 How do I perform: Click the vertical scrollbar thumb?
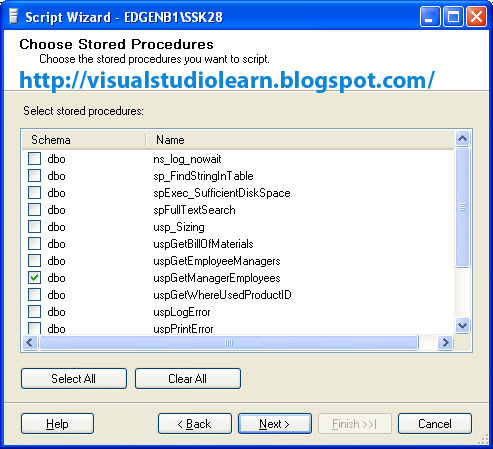pos(462,207)
